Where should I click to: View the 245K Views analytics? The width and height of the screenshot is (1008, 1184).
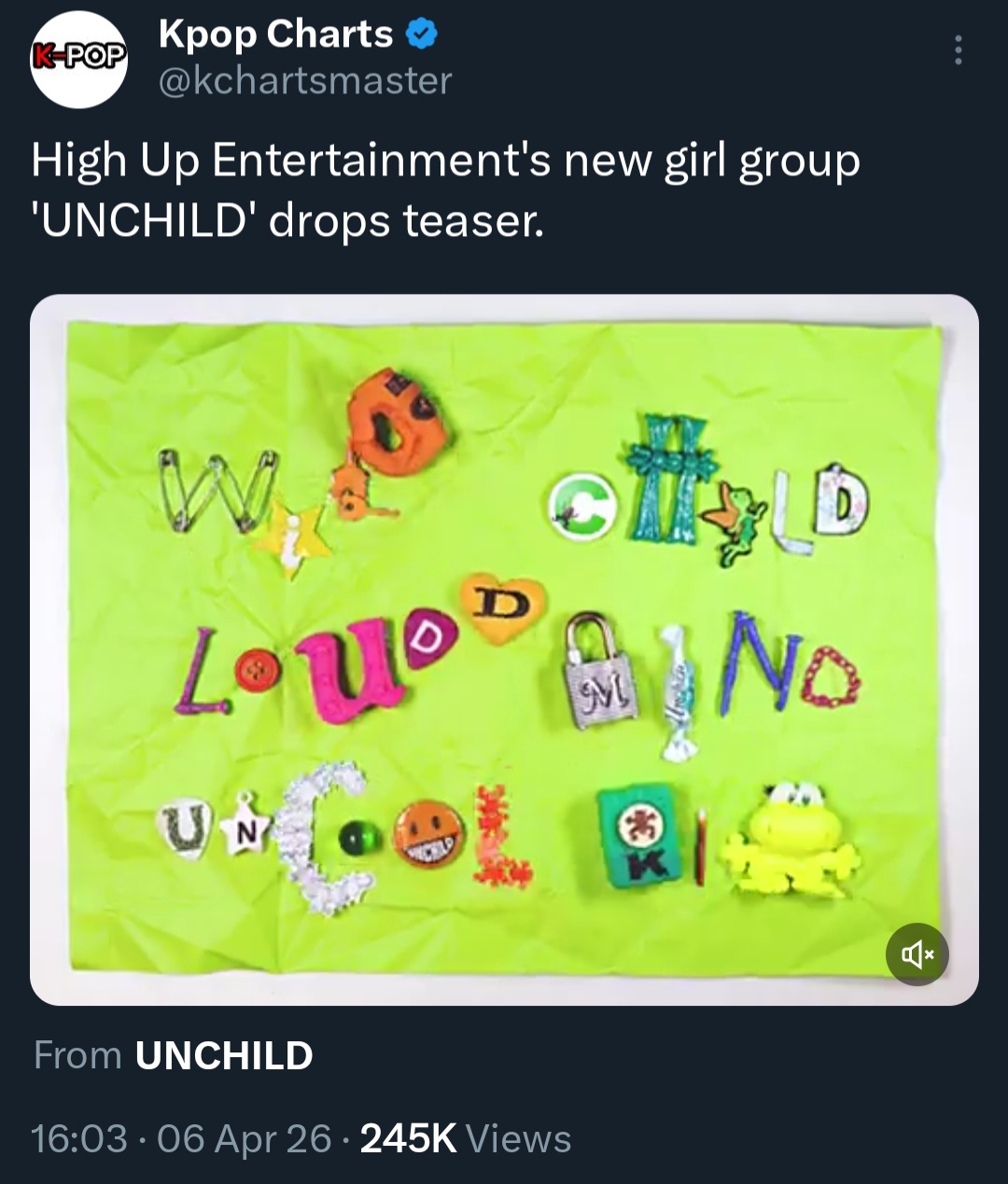(x=465, y=1139)
